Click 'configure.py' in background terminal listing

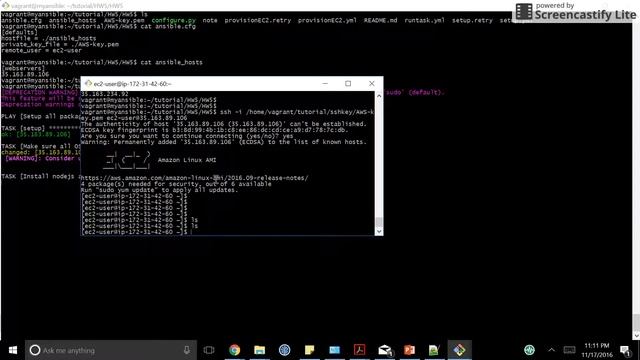[173, 20]
